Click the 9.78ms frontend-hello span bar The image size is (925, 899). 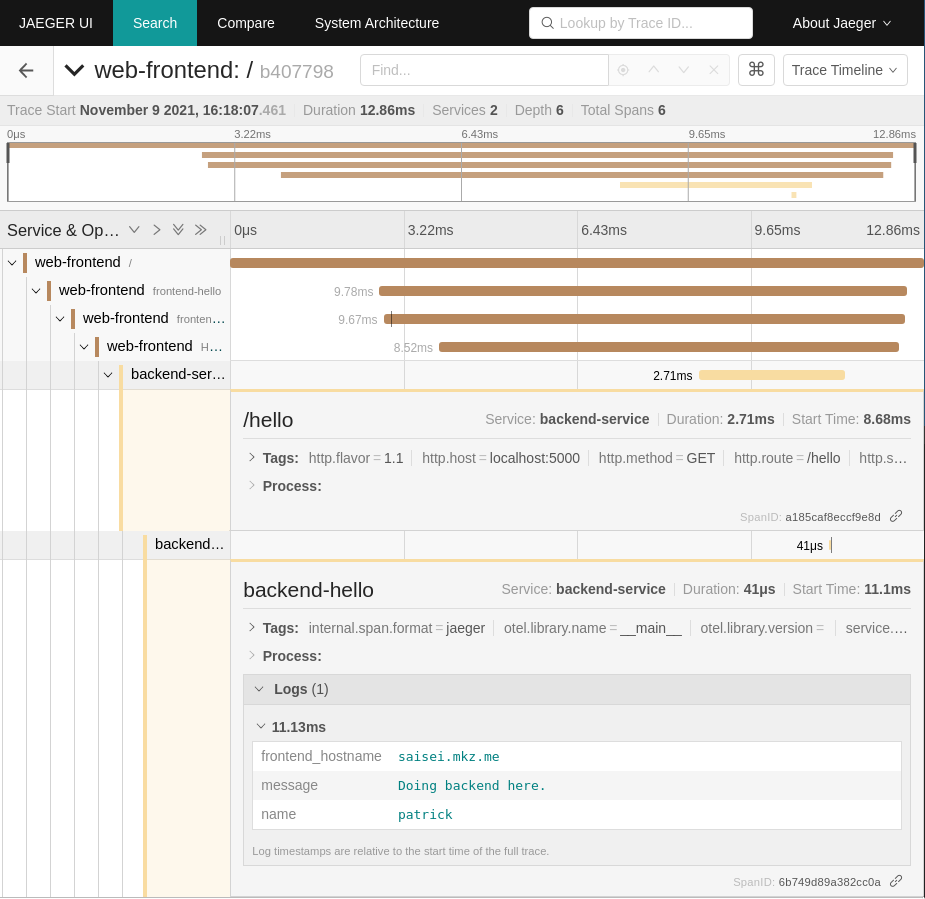point(642,291)
